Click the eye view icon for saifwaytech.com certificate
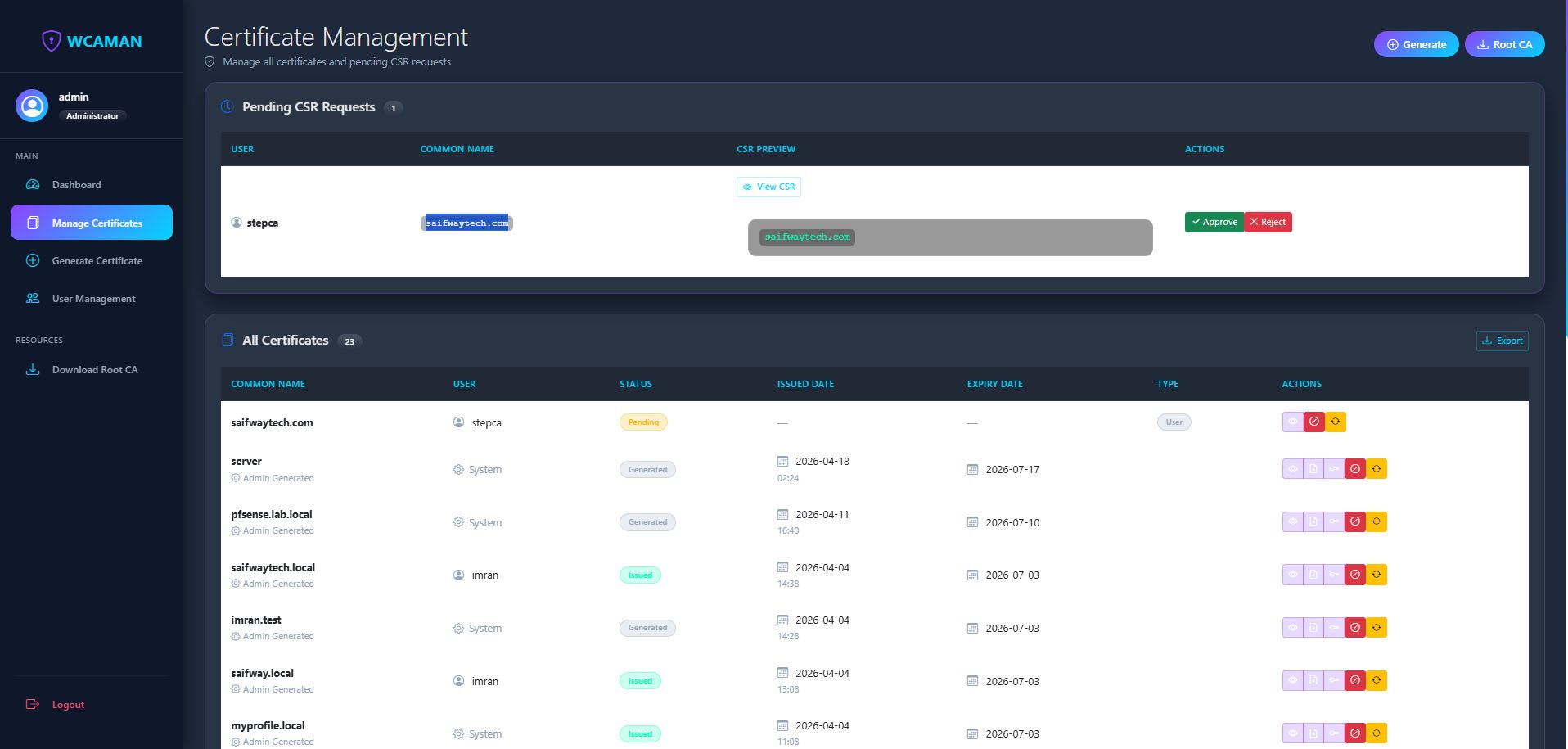The image size is (1568, 749). coord(1292,422)
